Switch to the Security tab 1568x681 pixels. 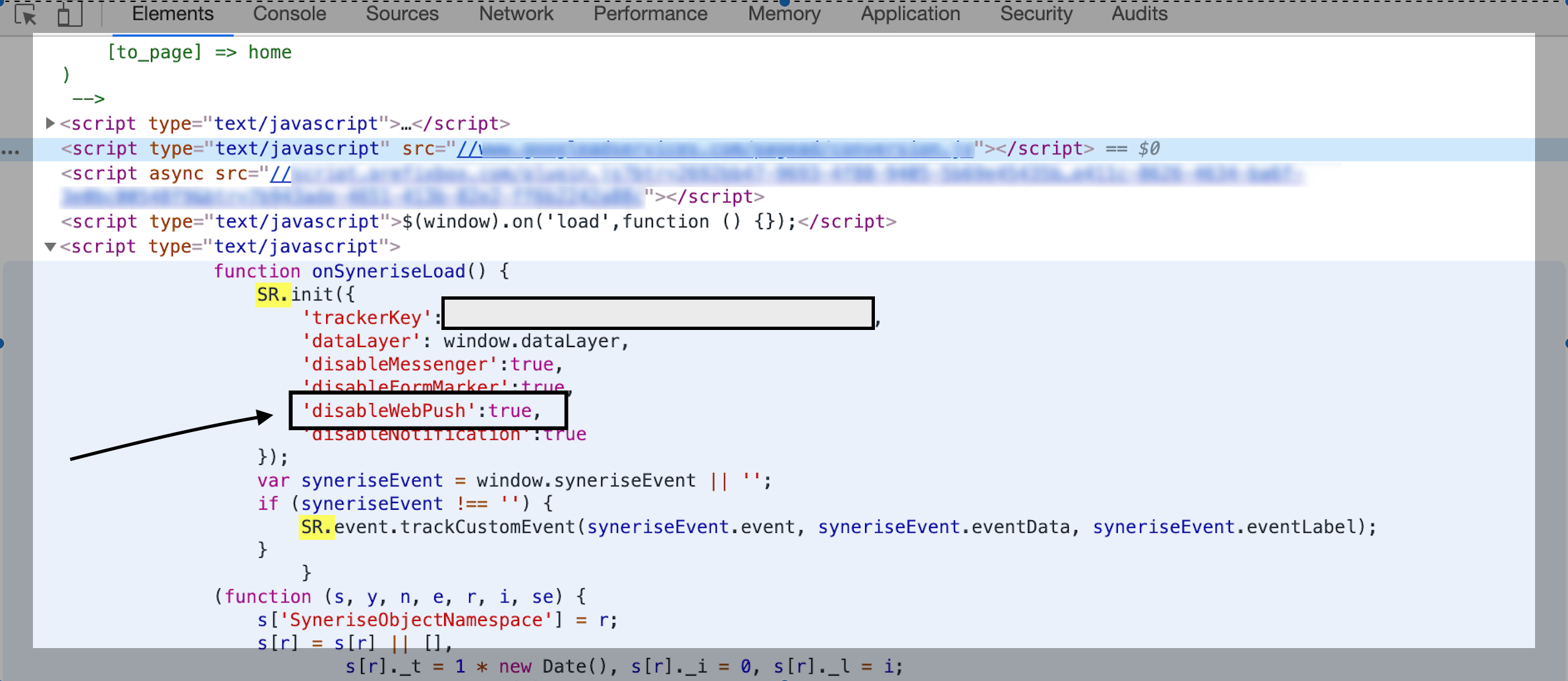coord(1036,14)
